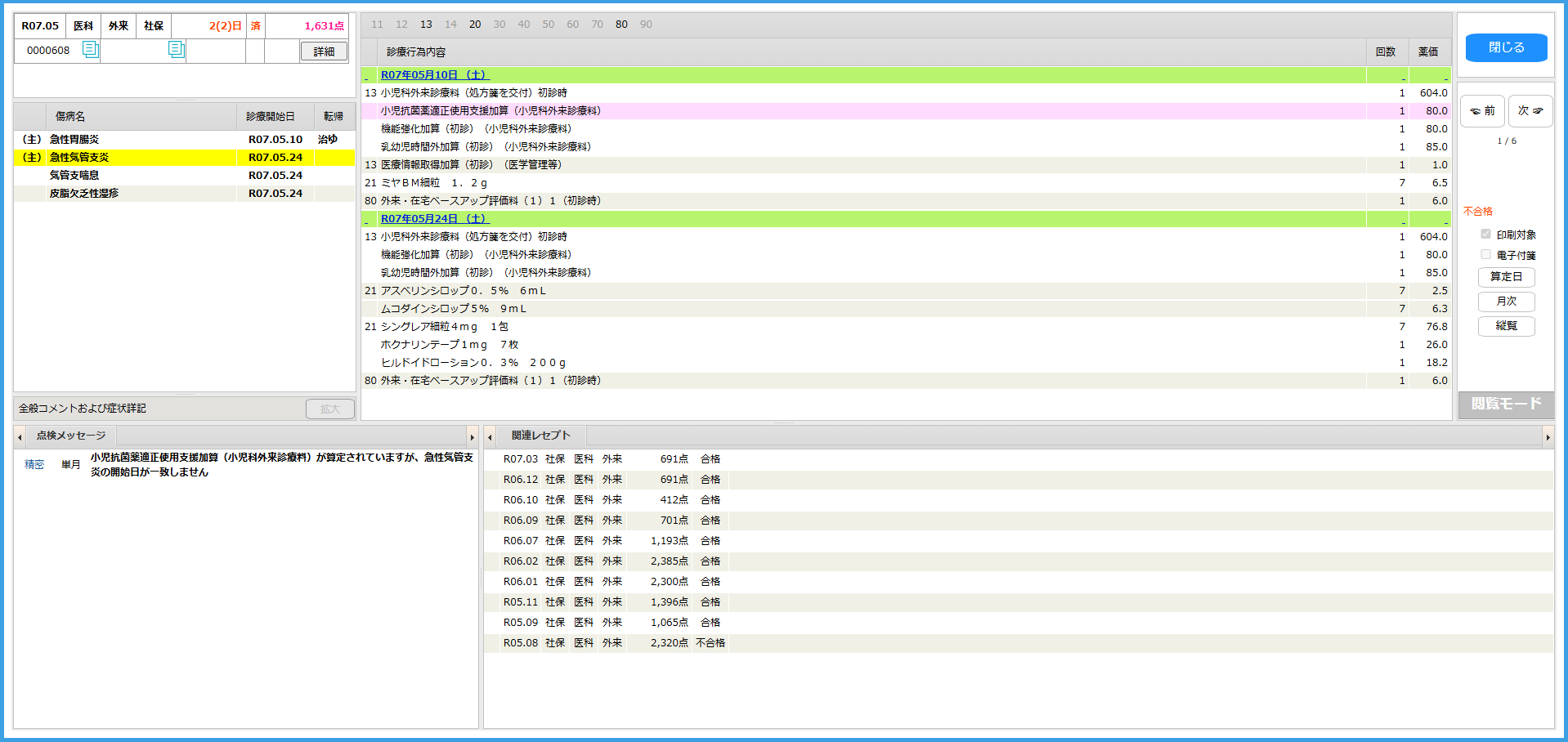The image size is (1568, 742).
Task: Switch to category tab 20
Action: pyautogui.click(x=475, y=25)
